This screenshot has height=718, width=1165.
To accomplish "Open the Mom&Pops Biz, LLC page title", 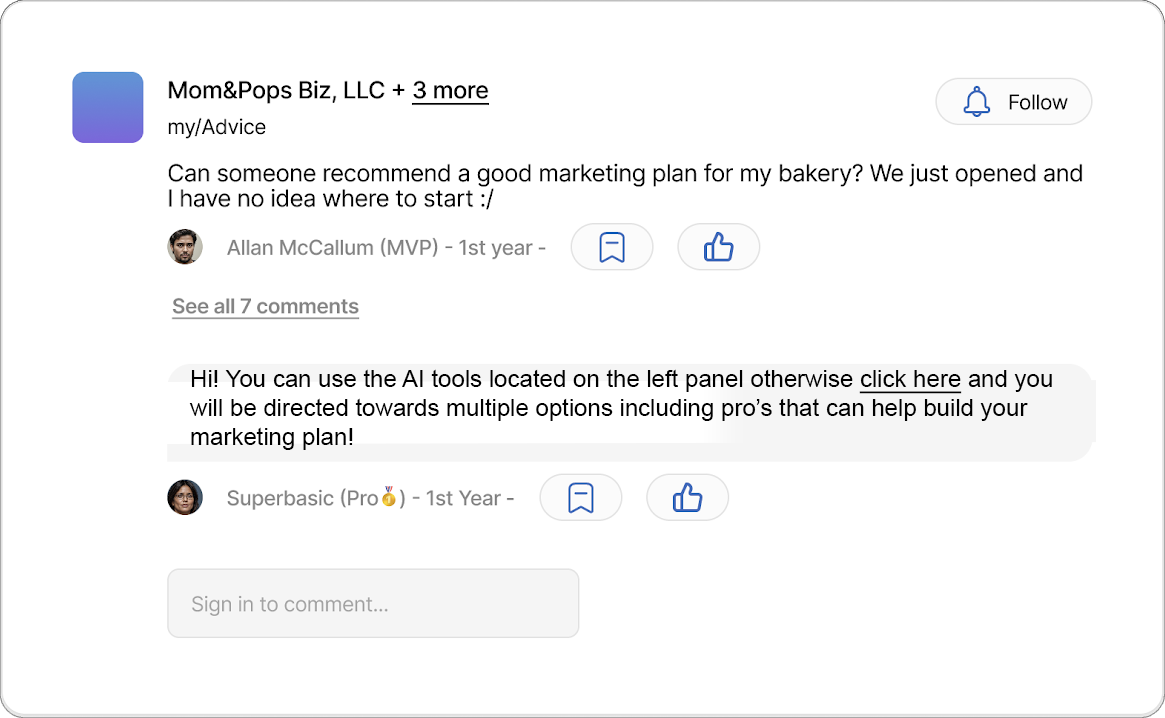I will [276, 91].
